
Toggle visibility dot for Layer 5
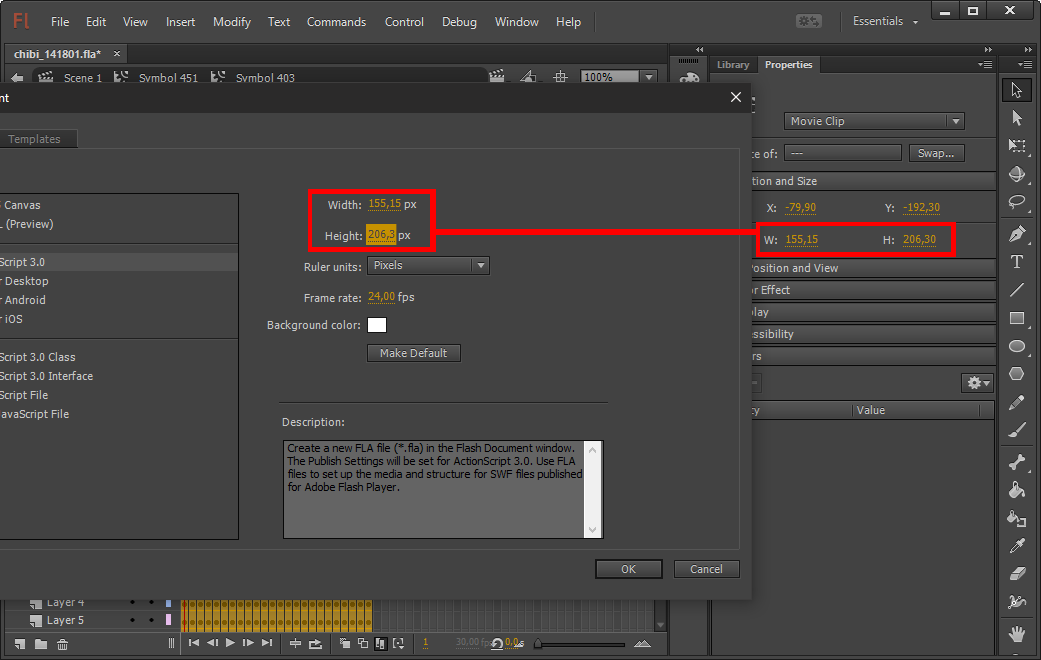pyautogui.click(x=131, y=620)
